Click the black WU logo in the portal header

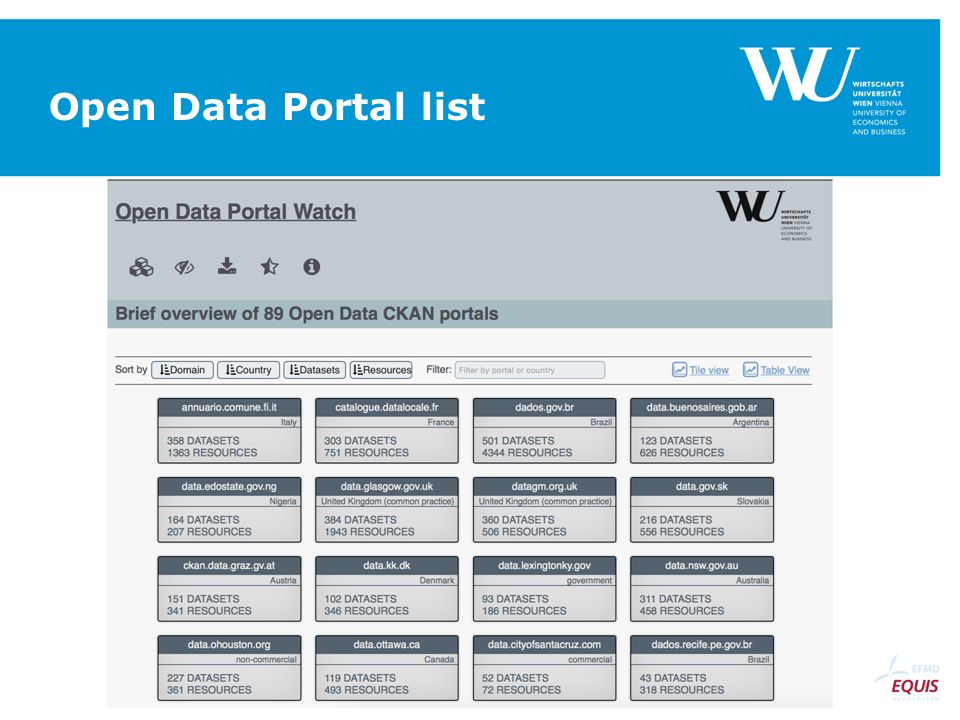(764, 214)
